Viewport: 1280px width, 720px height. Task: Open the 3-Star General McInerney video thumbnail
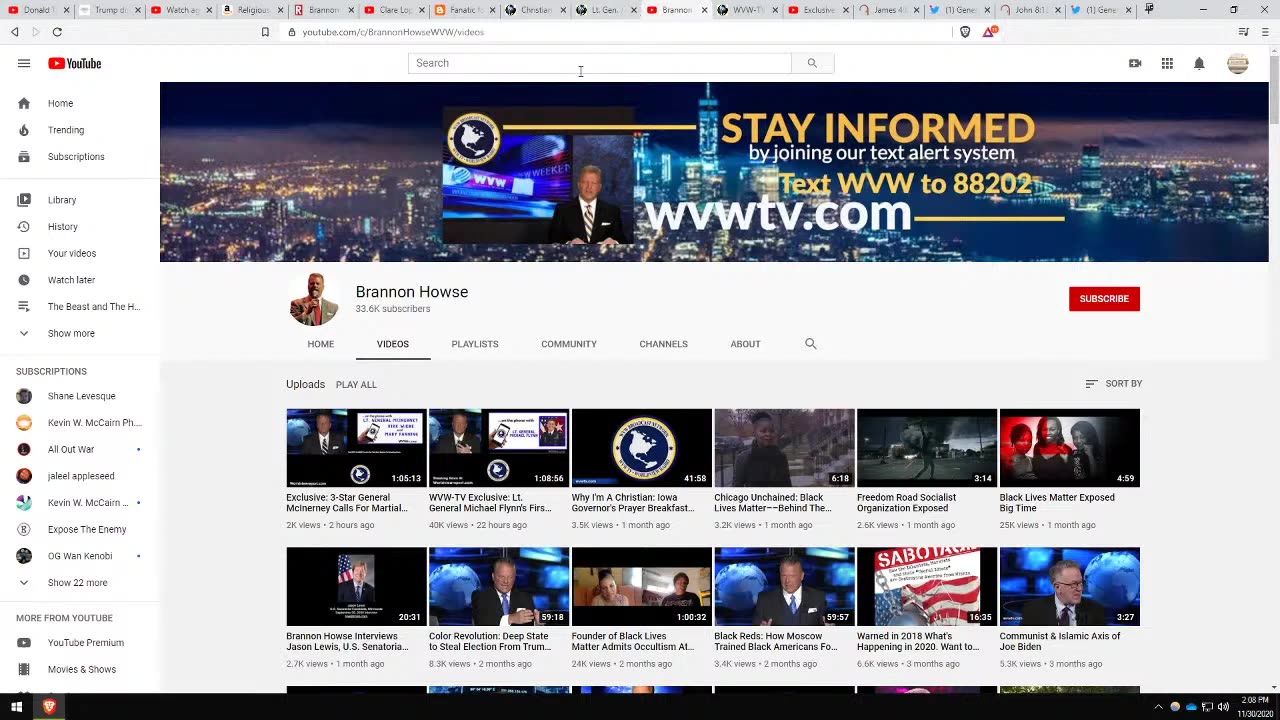pyautogui.click(x=356, y=448)
